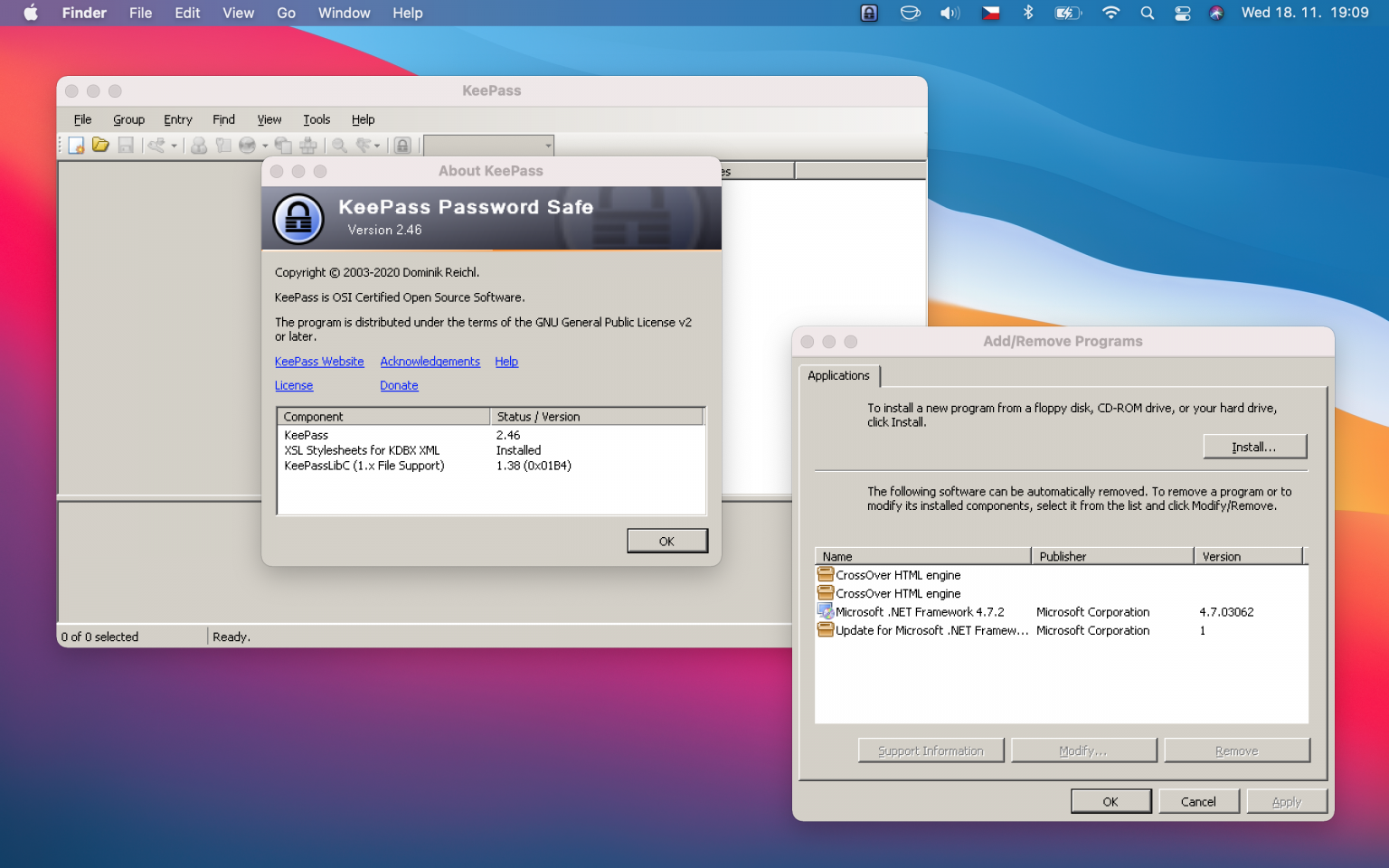Click the Donate link

[x=399, y=385]
